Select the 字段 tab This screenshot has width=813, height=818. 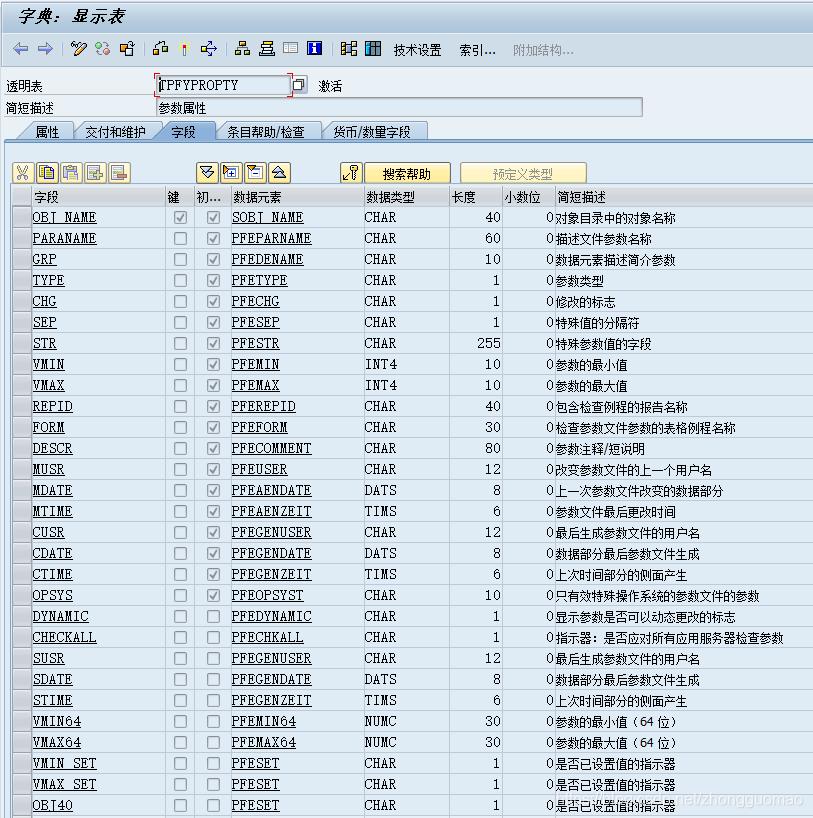click(184, 132)
